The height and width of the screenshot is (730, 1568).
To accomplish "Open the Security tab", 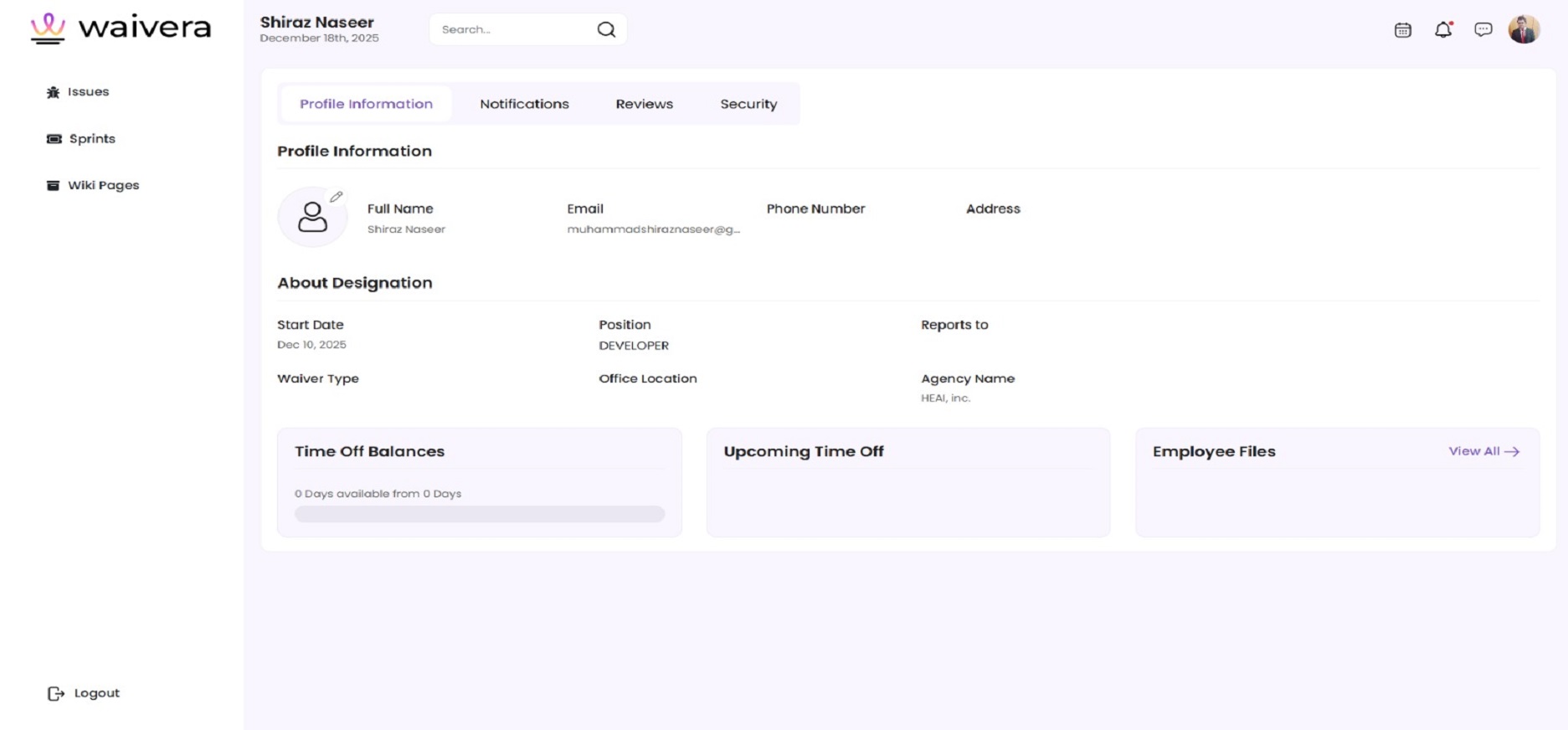I will click(748, 104).
